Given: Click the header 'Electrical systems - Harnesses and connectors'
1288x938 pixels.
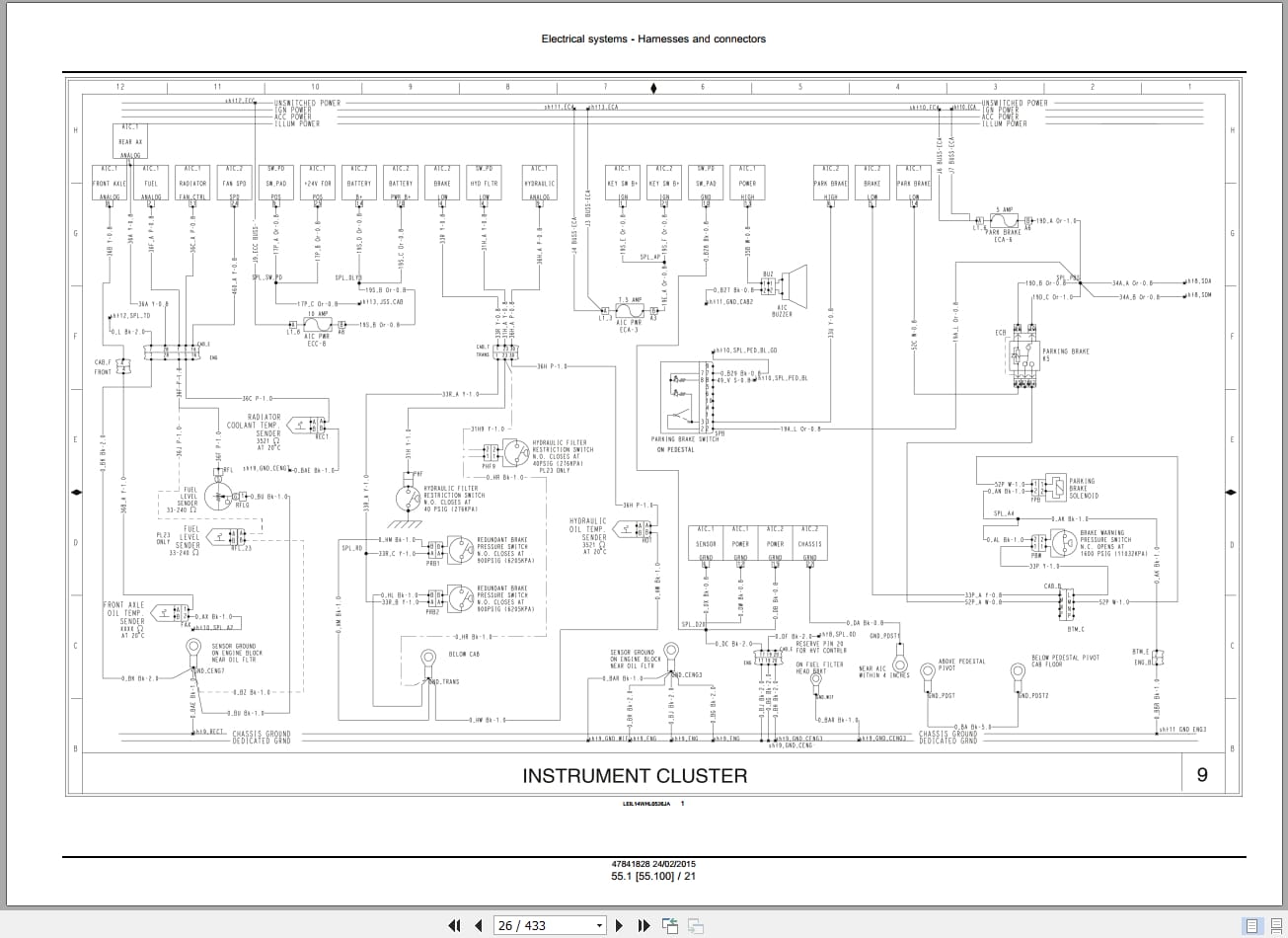Looking at the screenshot, I should [653, 39].
